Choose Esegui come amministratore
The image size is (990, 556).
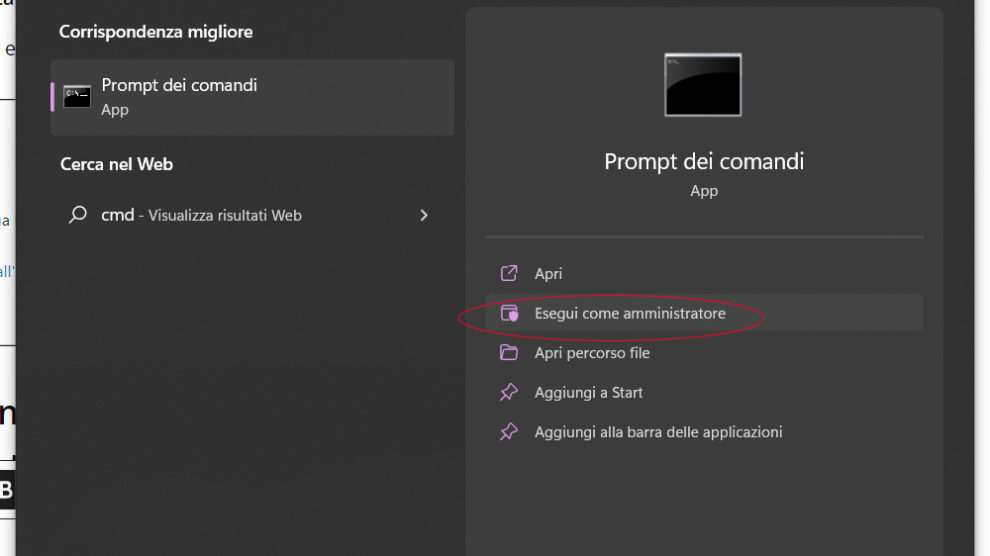(x=630, y=314)
